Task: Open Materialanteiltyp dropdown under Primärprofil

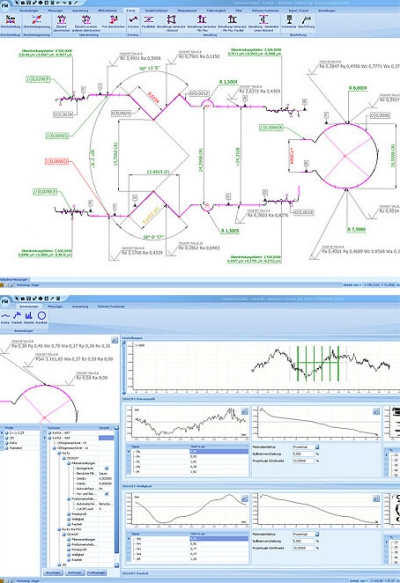Action: pos(317,447)
